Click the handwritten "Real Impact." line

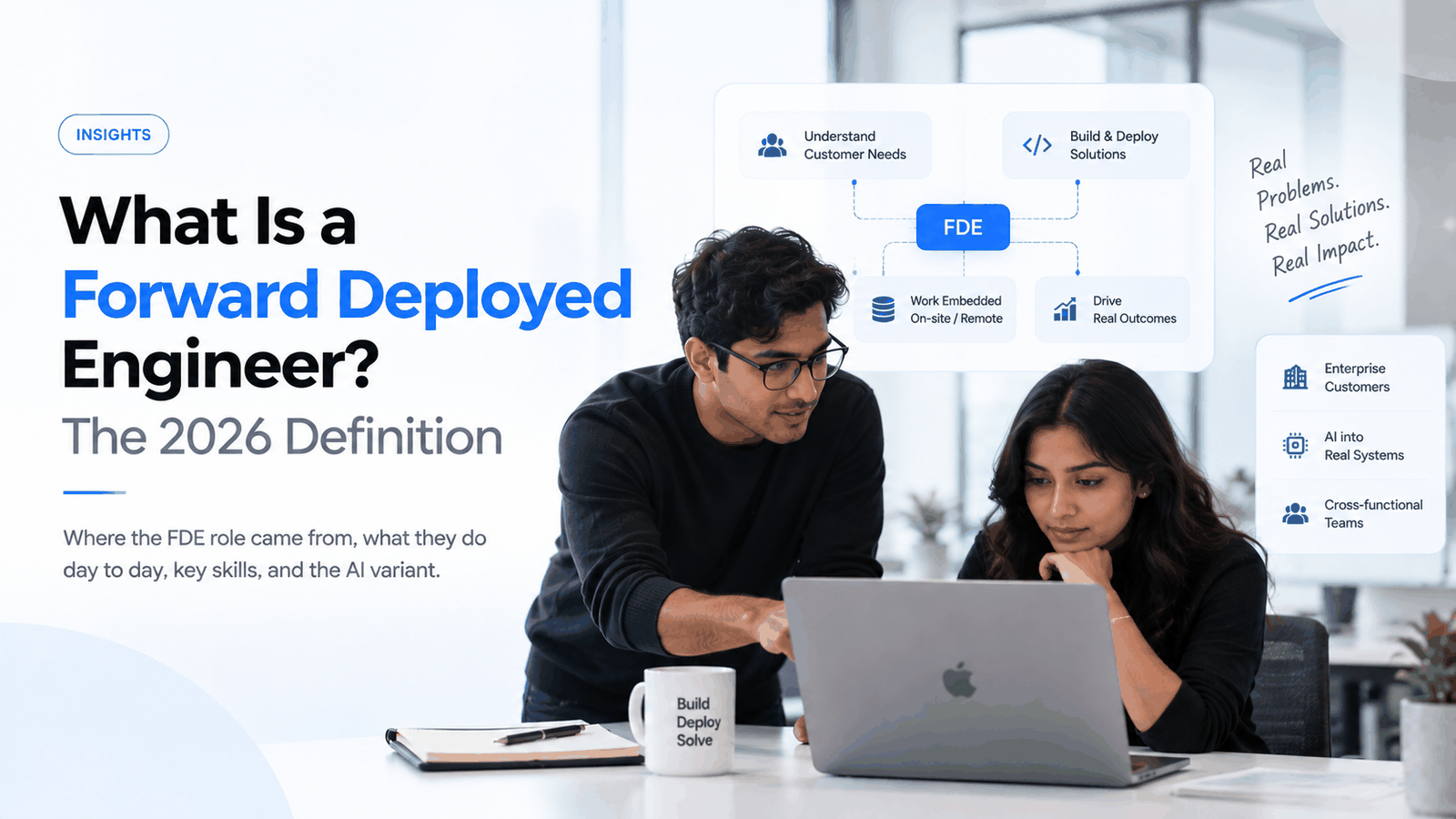(x=1325, y=255)
